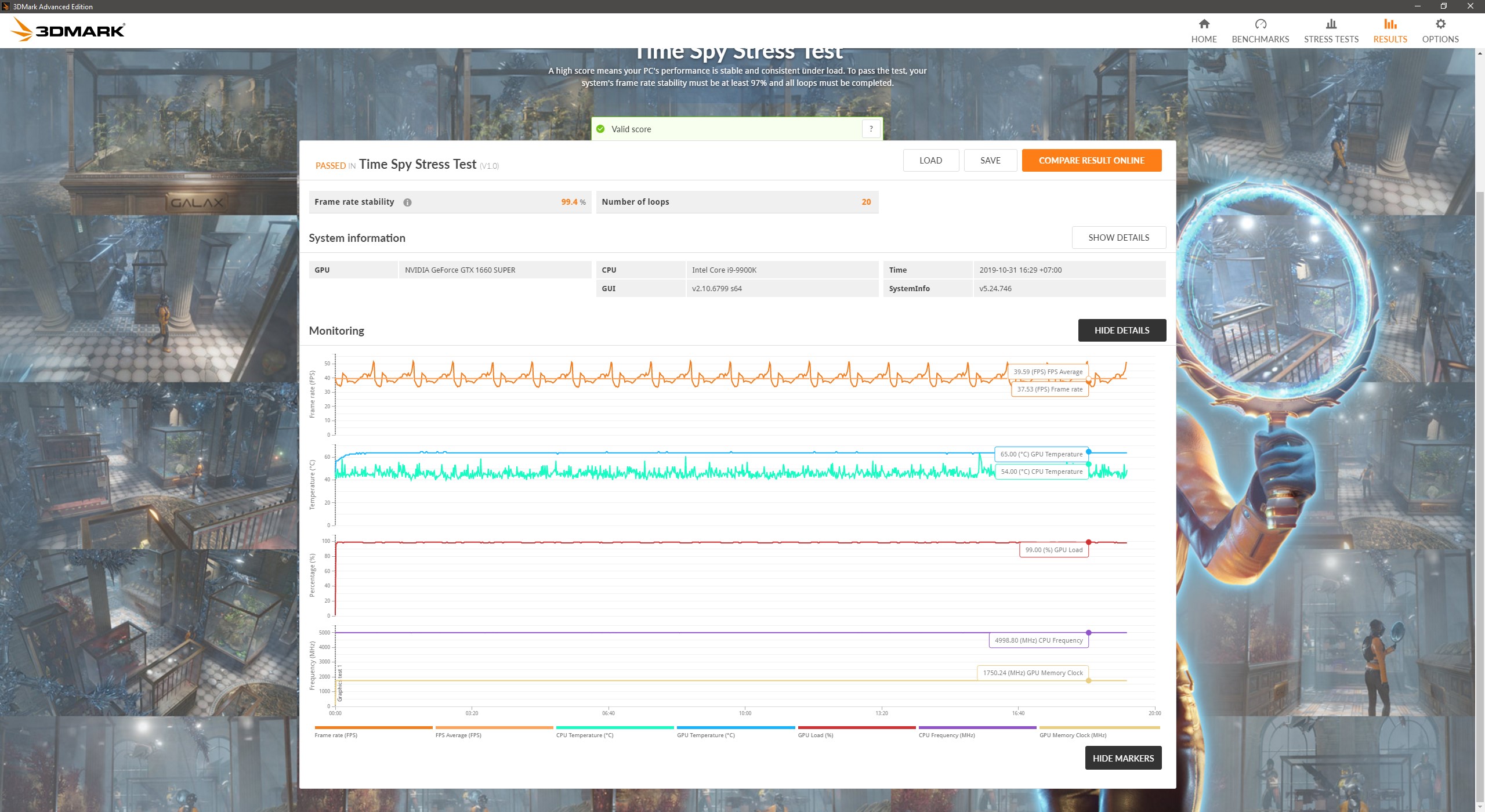Click the frame rate stability info icon
1485x812 pixels.
[407, 202]
